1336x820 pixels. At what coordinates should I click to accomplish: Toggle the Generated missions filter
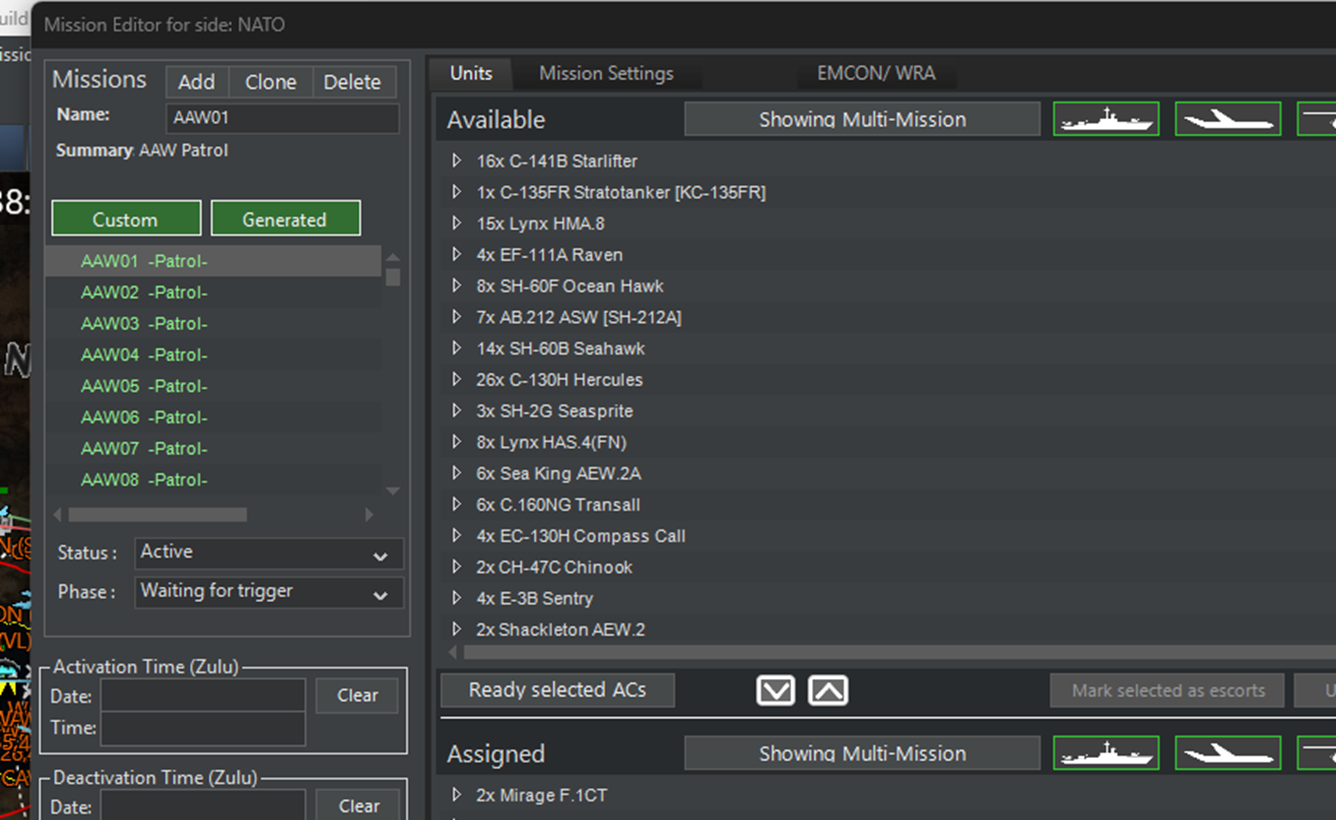285,219
